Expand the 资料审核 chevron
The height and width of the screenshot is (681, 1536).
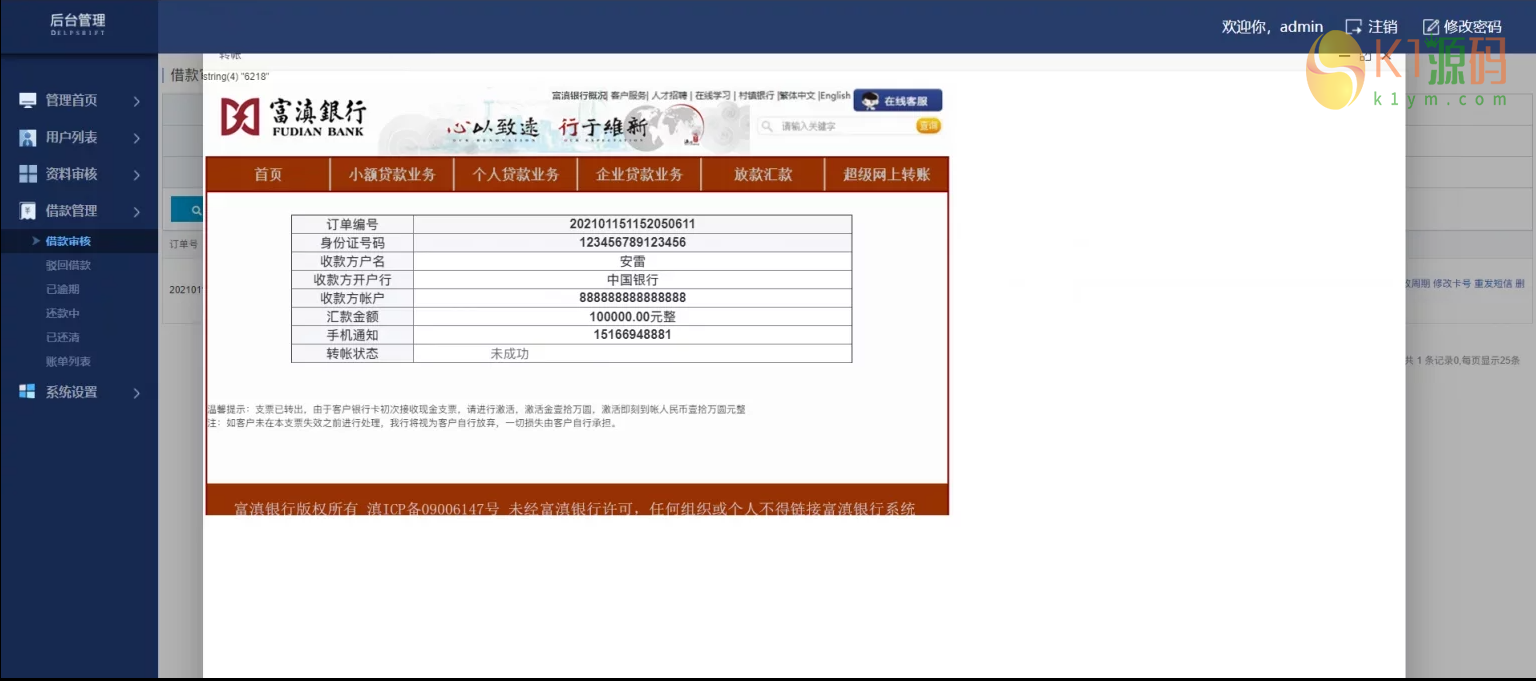(x=137, y=175)
